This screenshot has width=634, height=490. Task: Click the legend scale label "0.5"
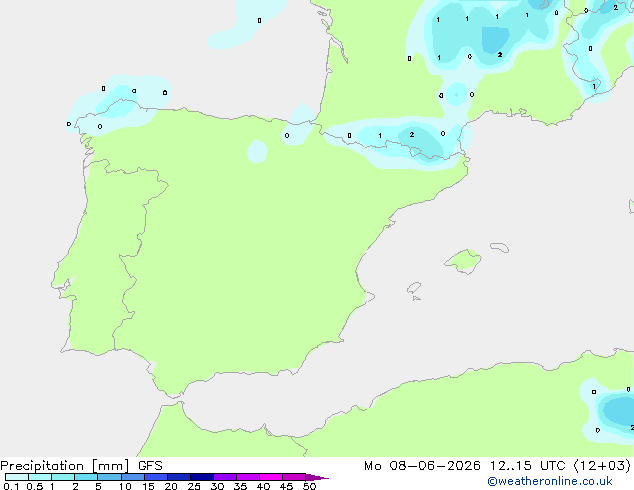pyautogui.click(x=34, y=486)
